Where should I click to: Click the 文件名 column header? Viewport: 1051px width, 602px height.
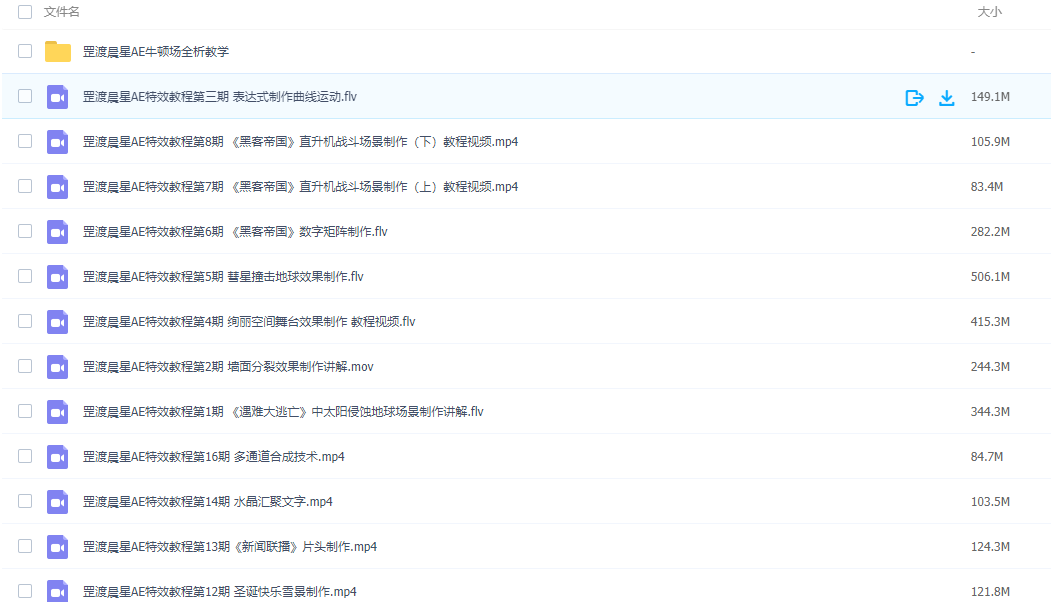pyautogui.click(x=58, y=13)
